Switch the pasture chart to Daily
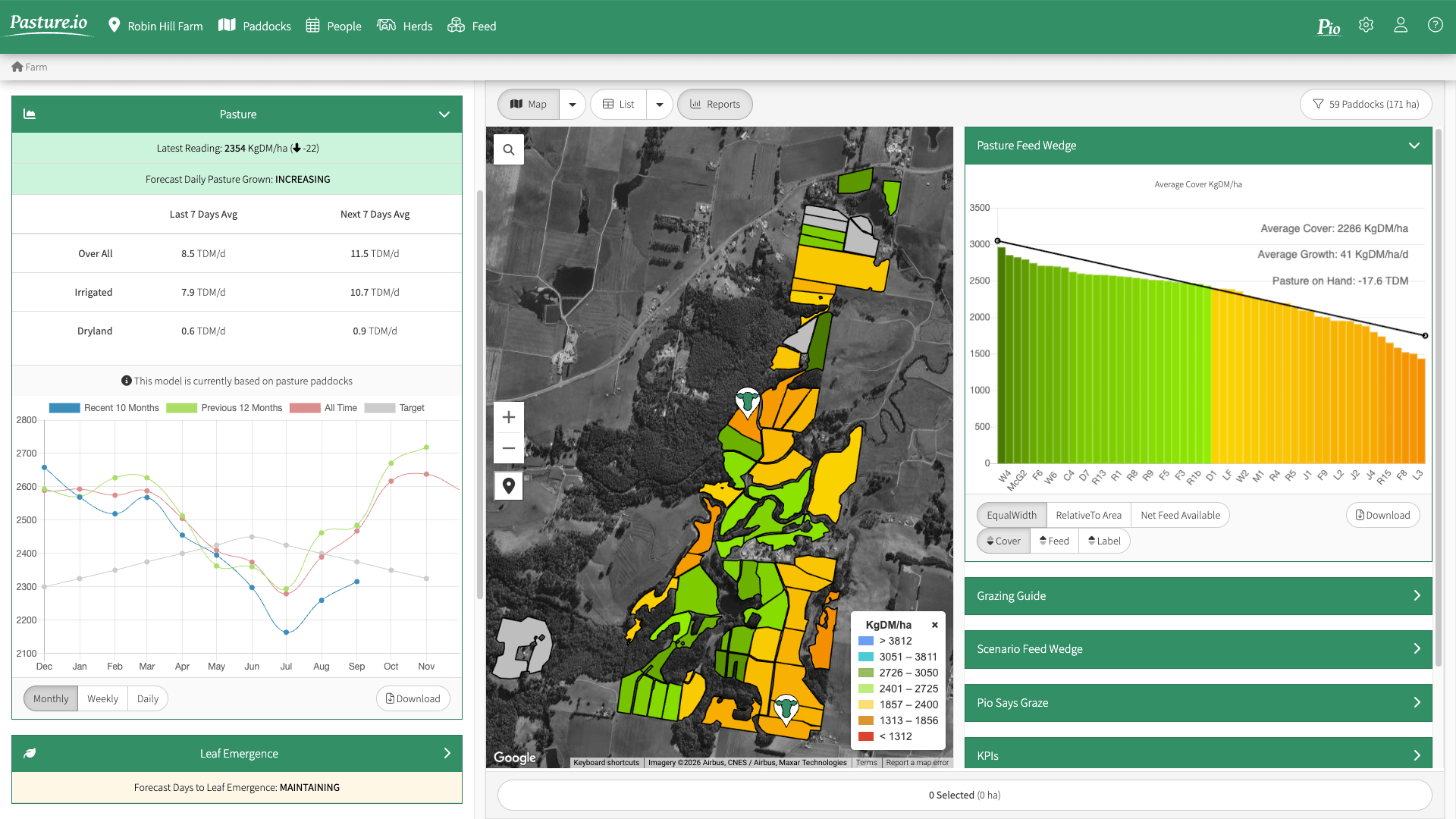The height and width of the screenshot is (819, 1456). pyautogui.click(x=148, y=698)
